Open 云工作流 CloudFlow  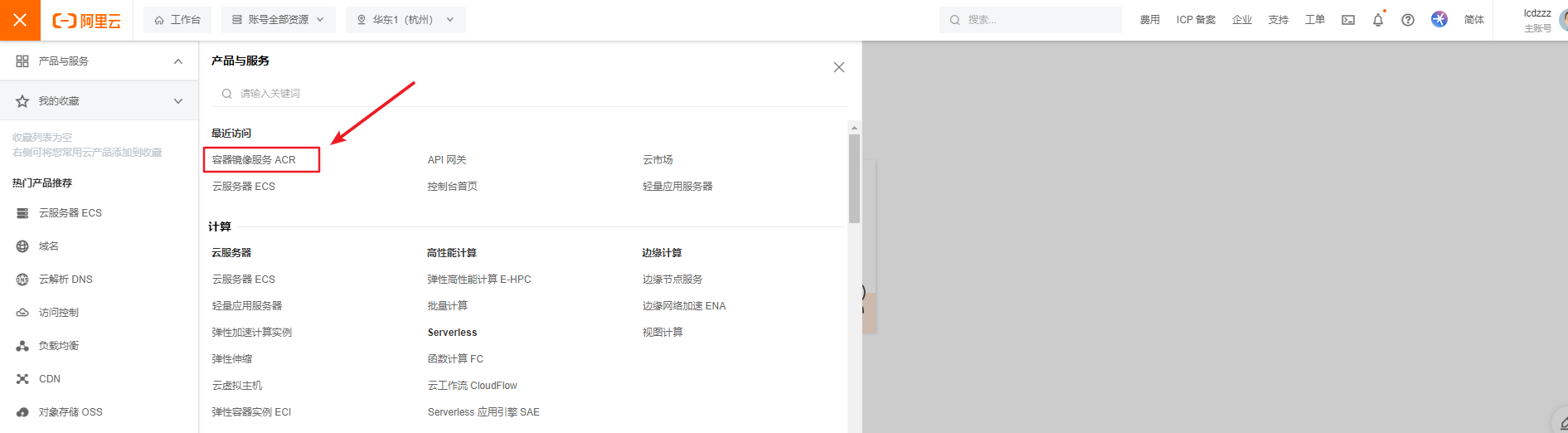pyautogui.click(x=473, y=386)
